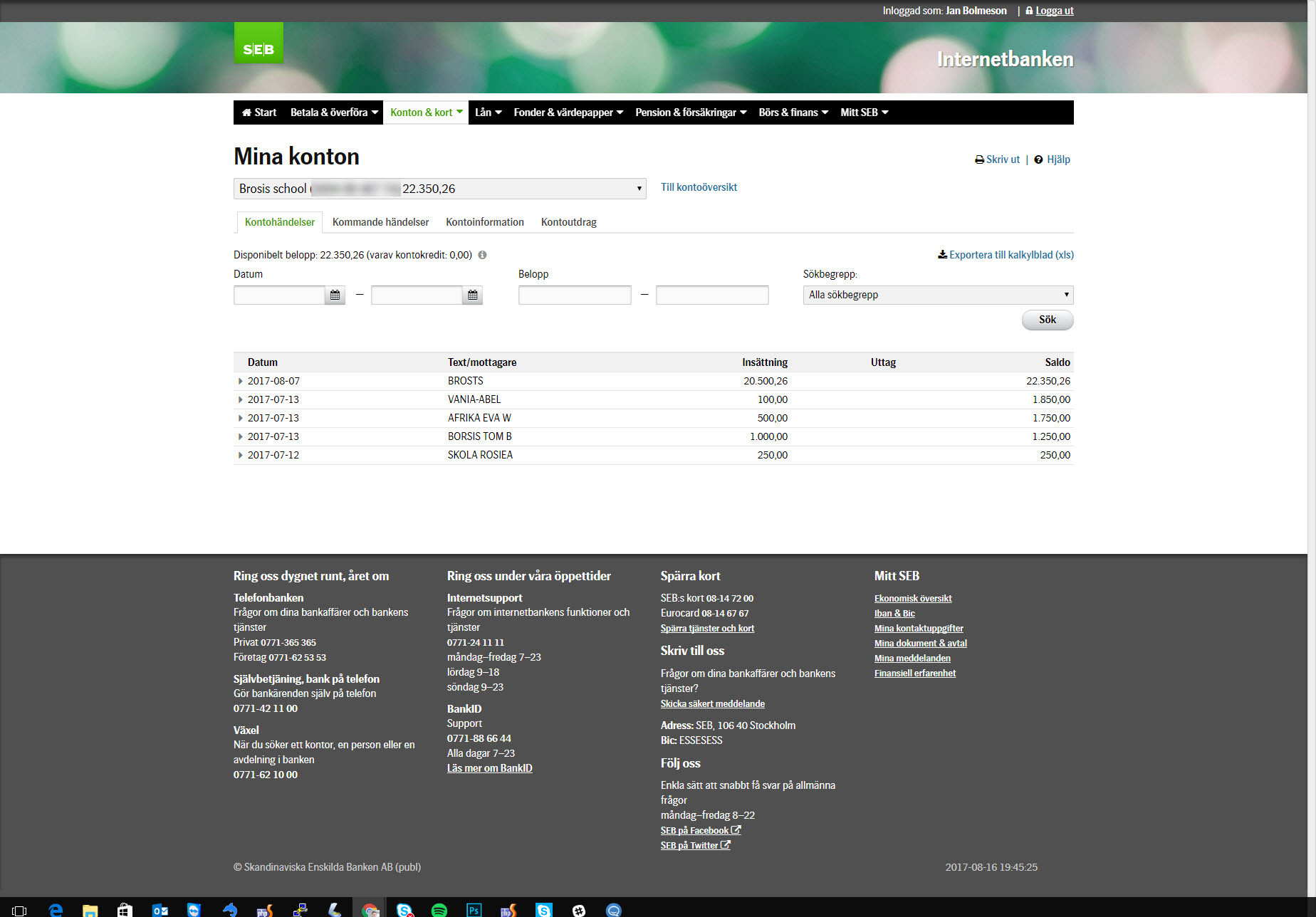The width and height of the screenshot is (1316, 917).
Task: Open the Alla sökbegrepp dropdown
Action: tap(937, 295)
